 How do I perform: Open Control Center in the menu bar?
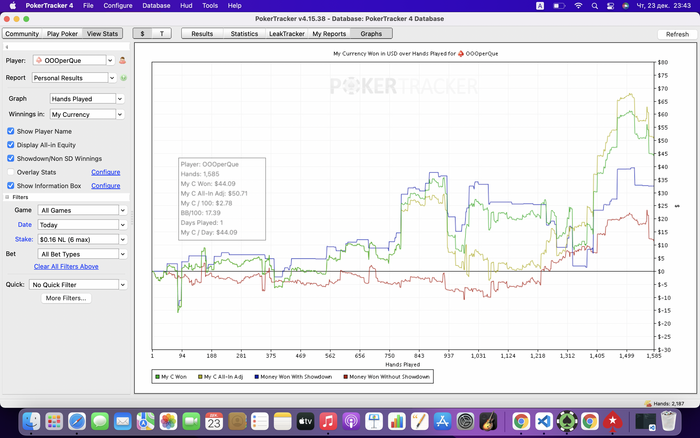pyautogui.click(x=610, y=6)
